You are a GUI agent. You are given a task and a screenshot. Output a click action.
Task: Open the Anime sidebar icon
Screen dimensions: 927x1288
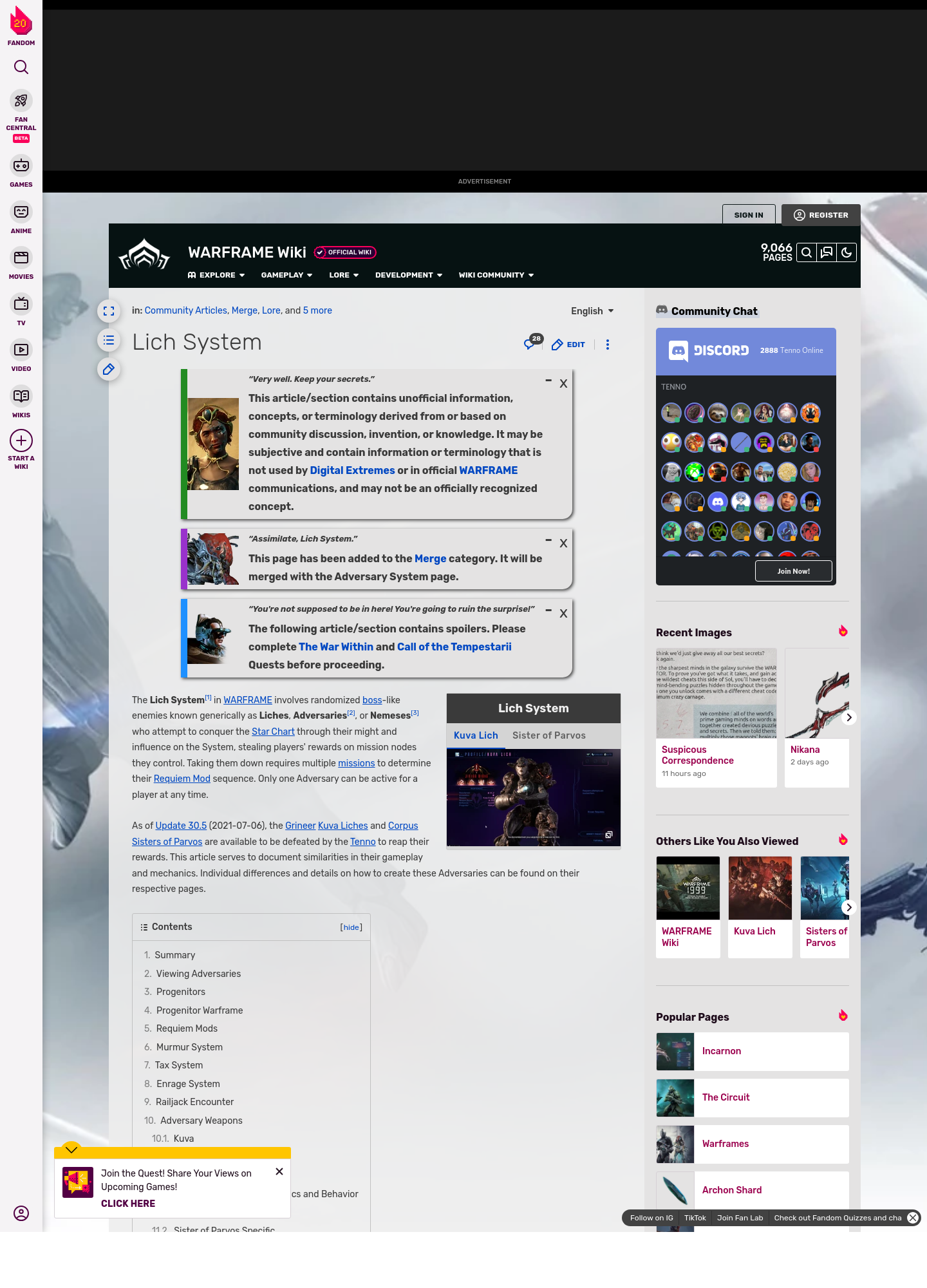coord(21,212)
